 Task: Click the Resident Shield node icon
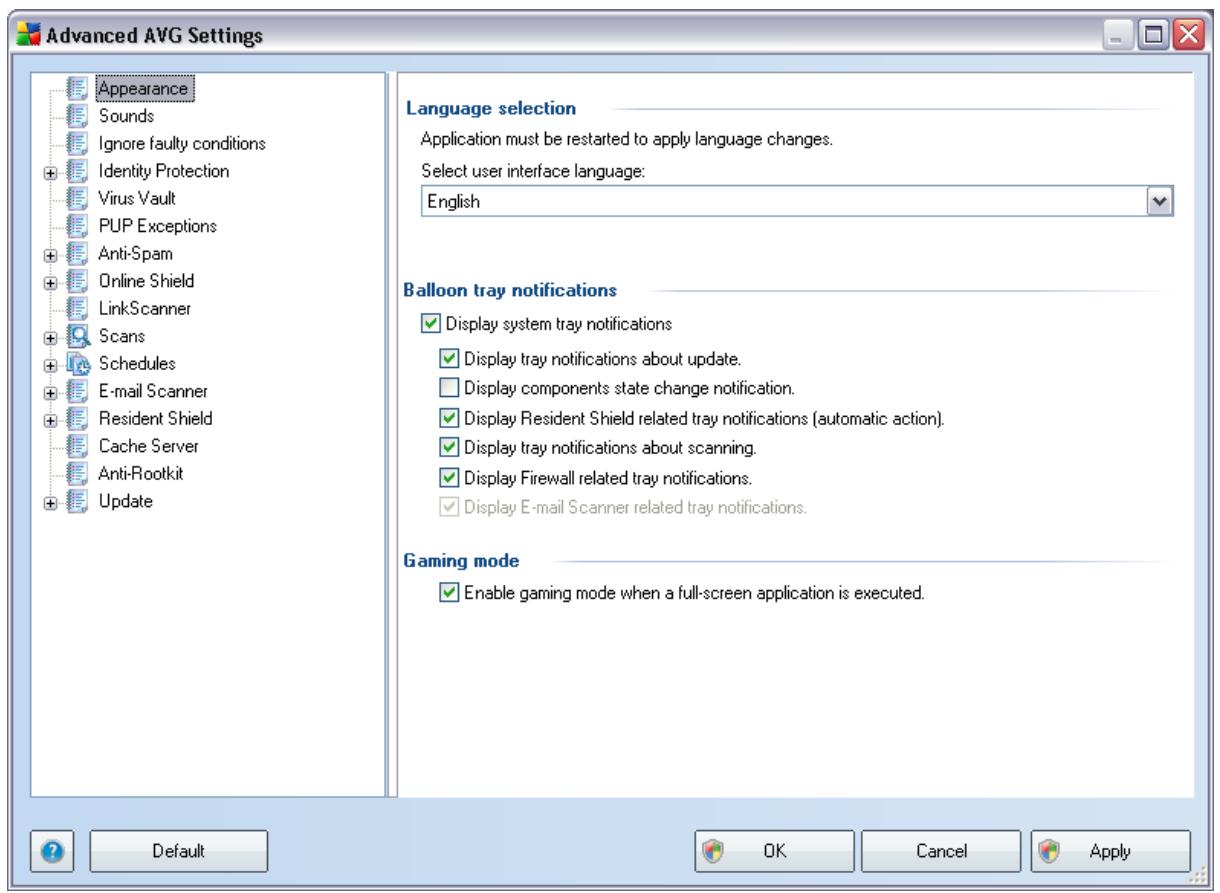tap(79, 418)
